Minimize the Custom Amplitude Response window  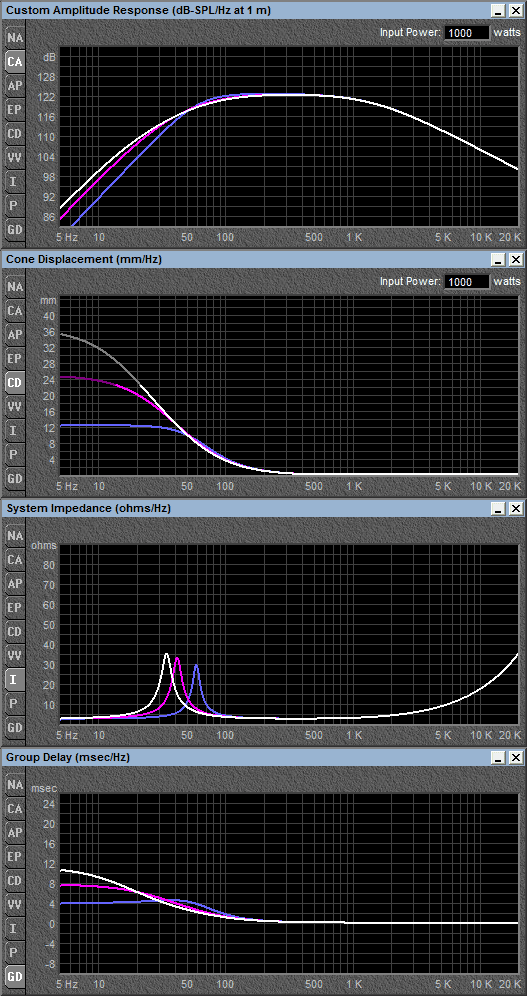pyautogui.click(x=499, y=11)
